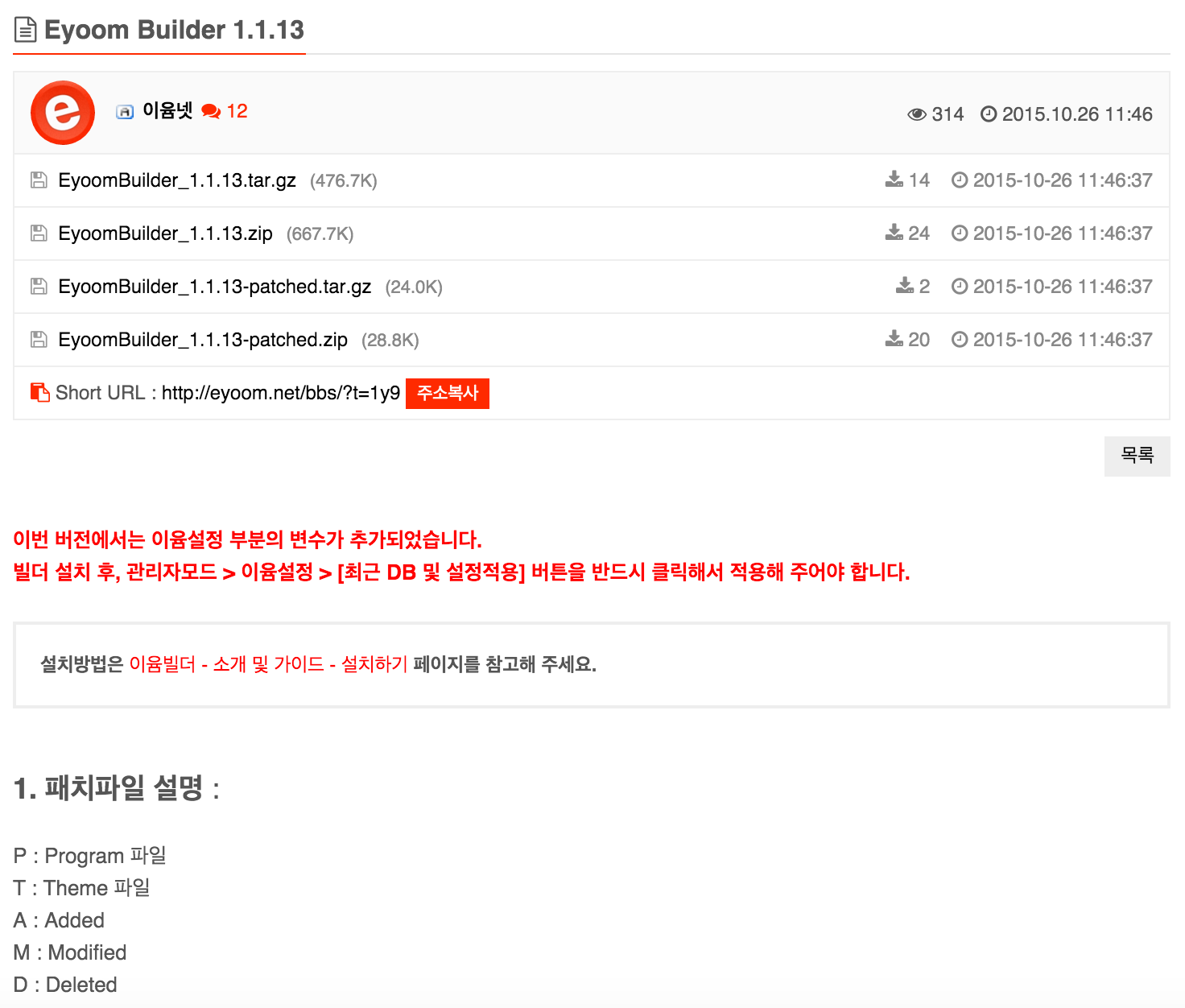Click the red clipboard icon before Short URL

(x=39, y=393)
